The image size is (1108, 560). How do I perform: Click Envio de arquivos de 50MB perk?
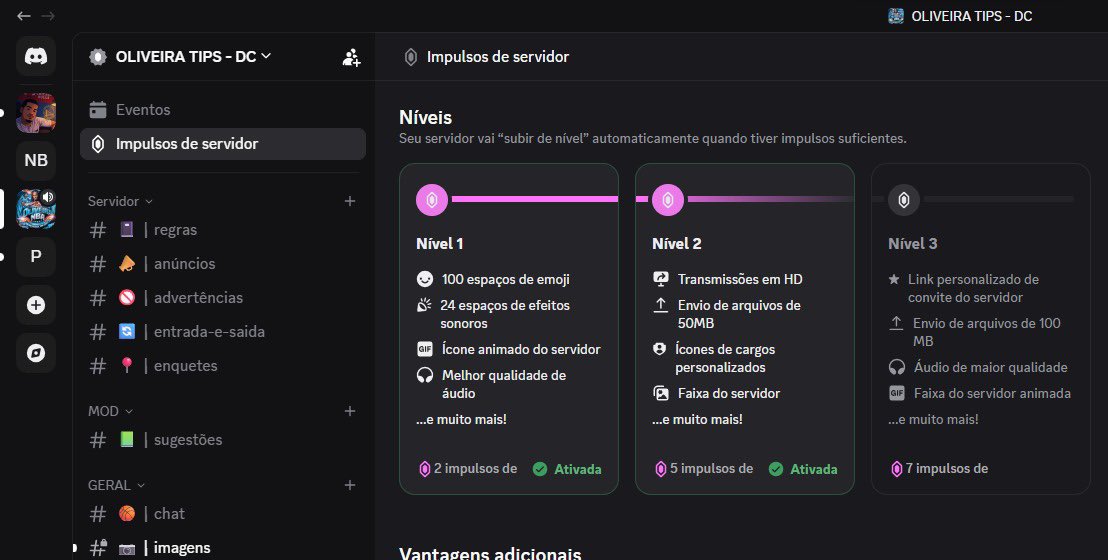point(727,315)
